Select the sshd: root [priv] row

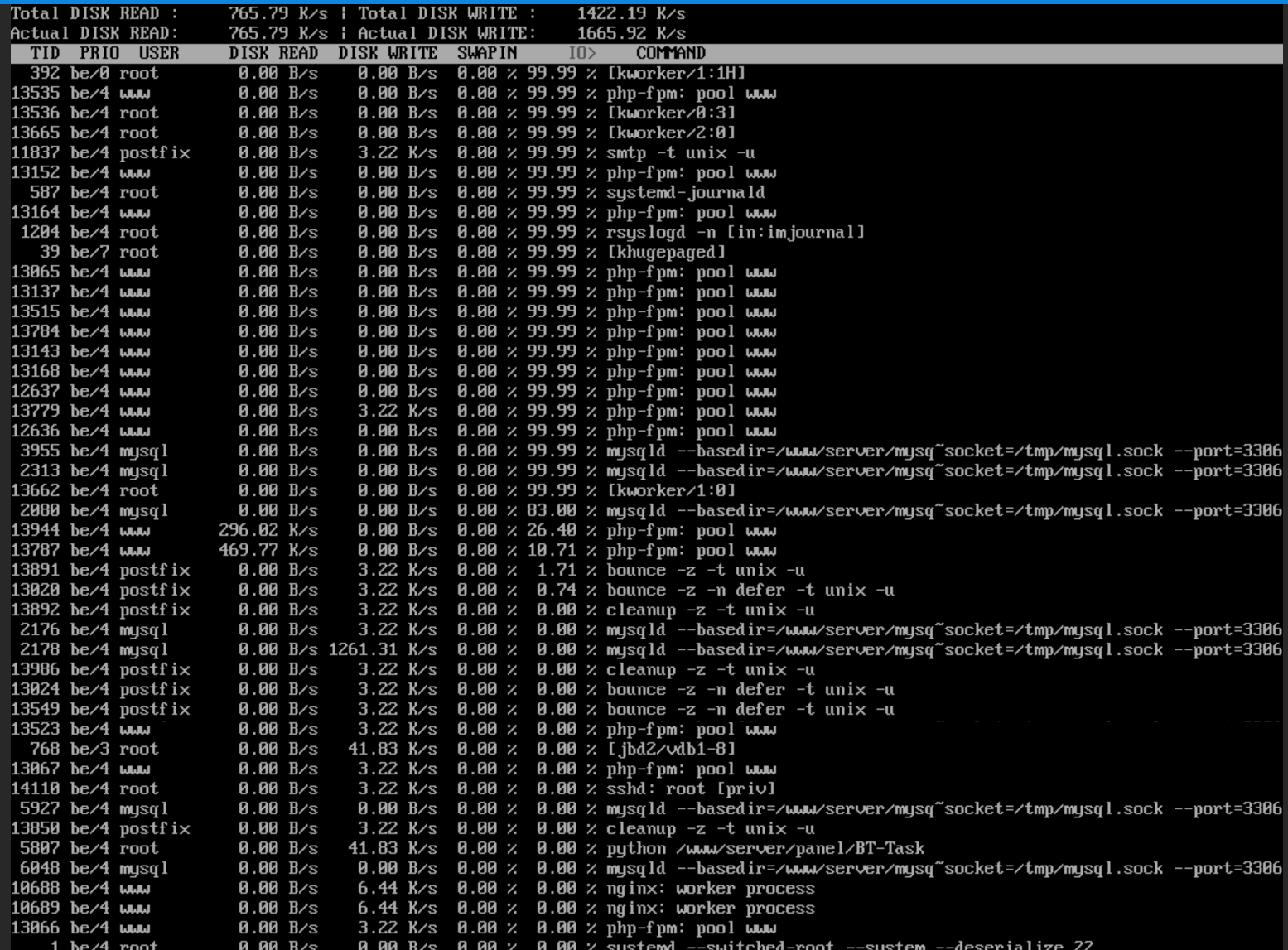(646, 788)
